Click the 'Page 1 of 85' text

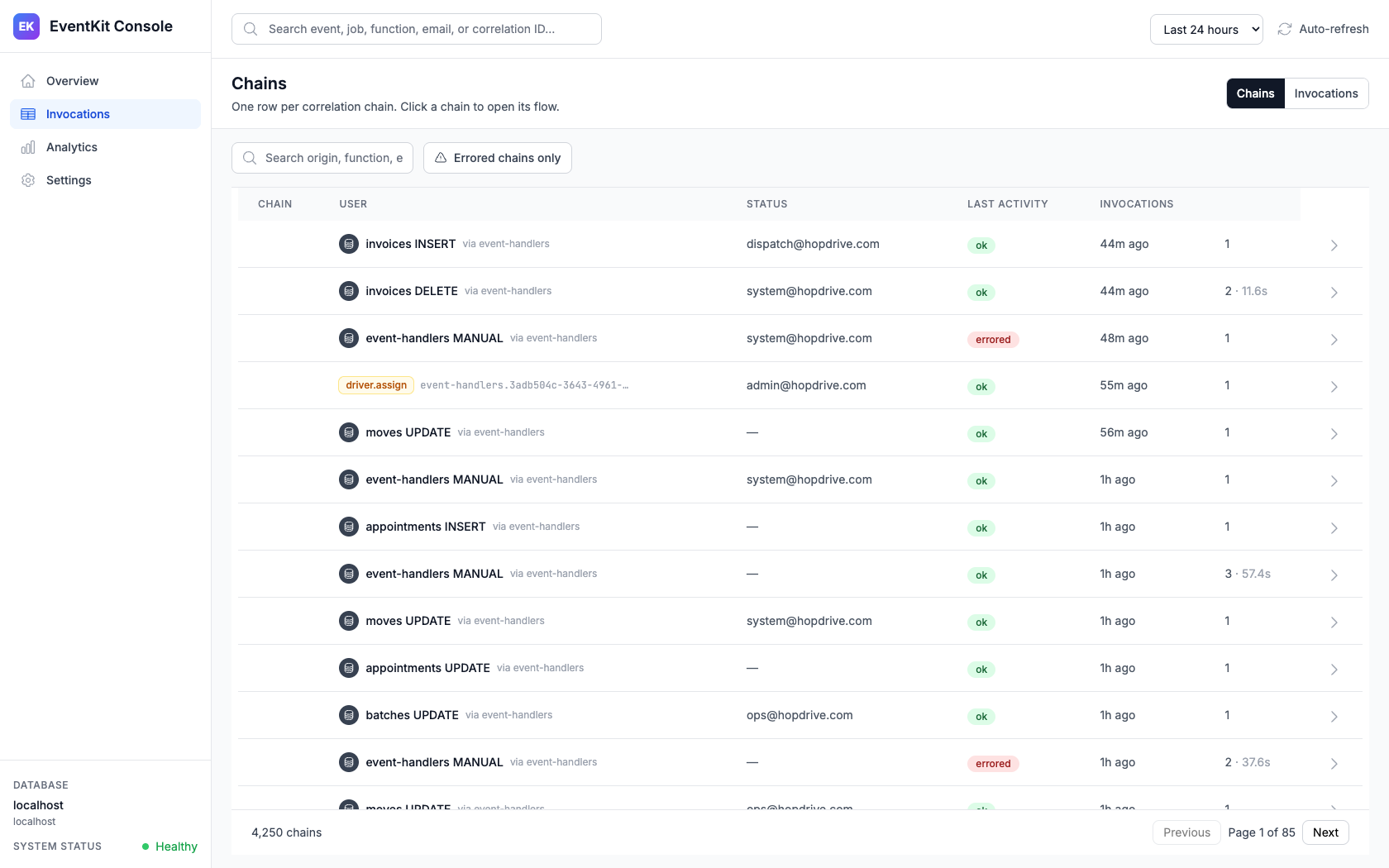pos(1262,832)
